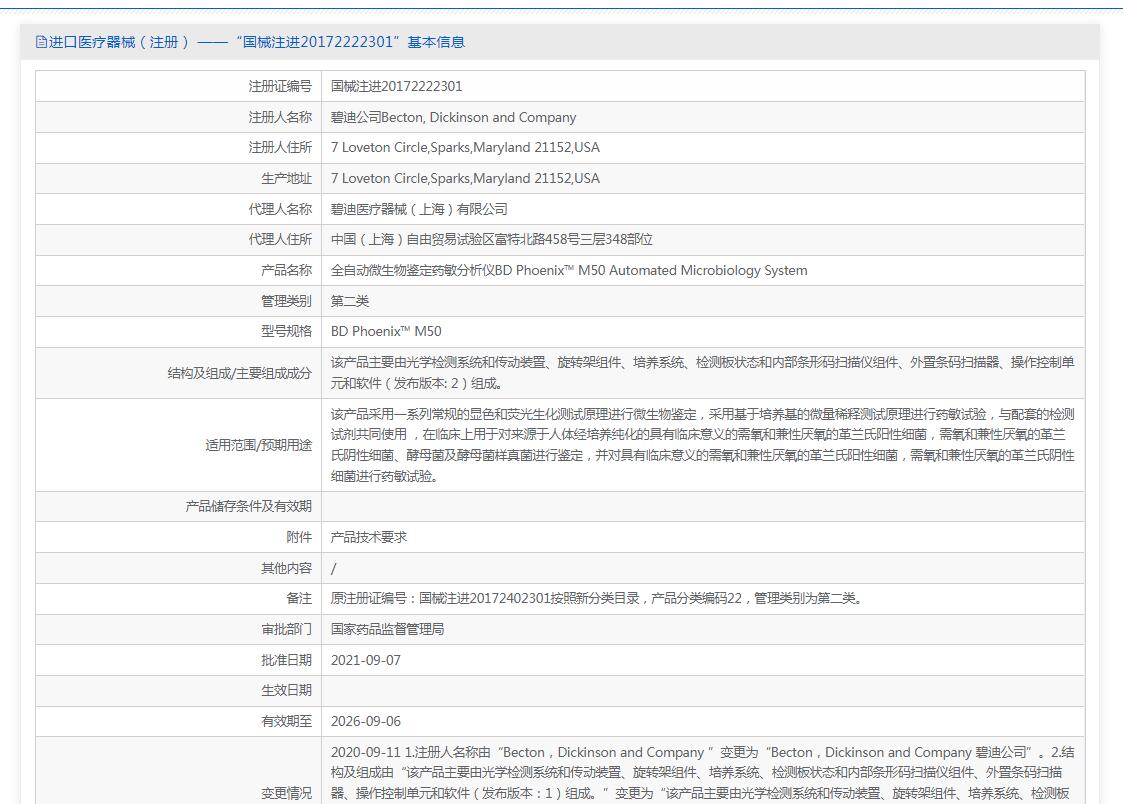Open the 产品技术要求 attachment
Screen dimensions: 1123x804
click(369, 537)
